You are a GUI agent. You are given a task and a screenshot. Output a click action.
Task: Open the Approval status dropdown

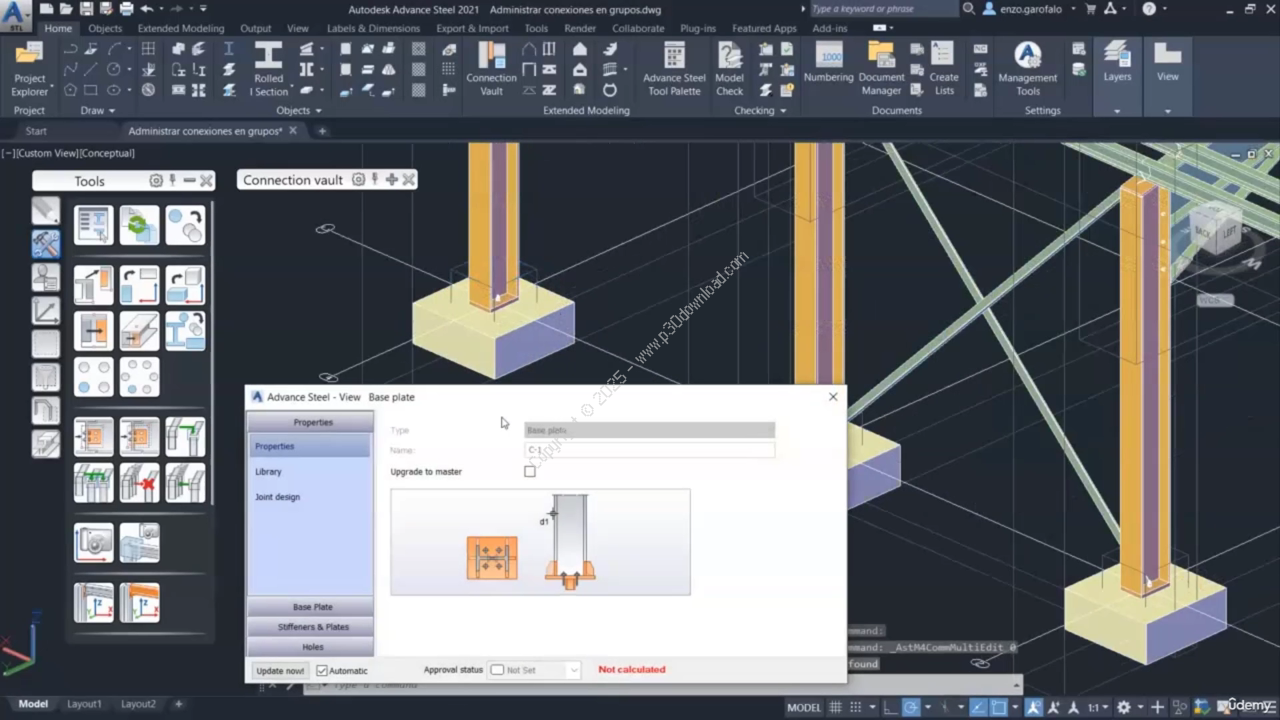coord(573,670)
